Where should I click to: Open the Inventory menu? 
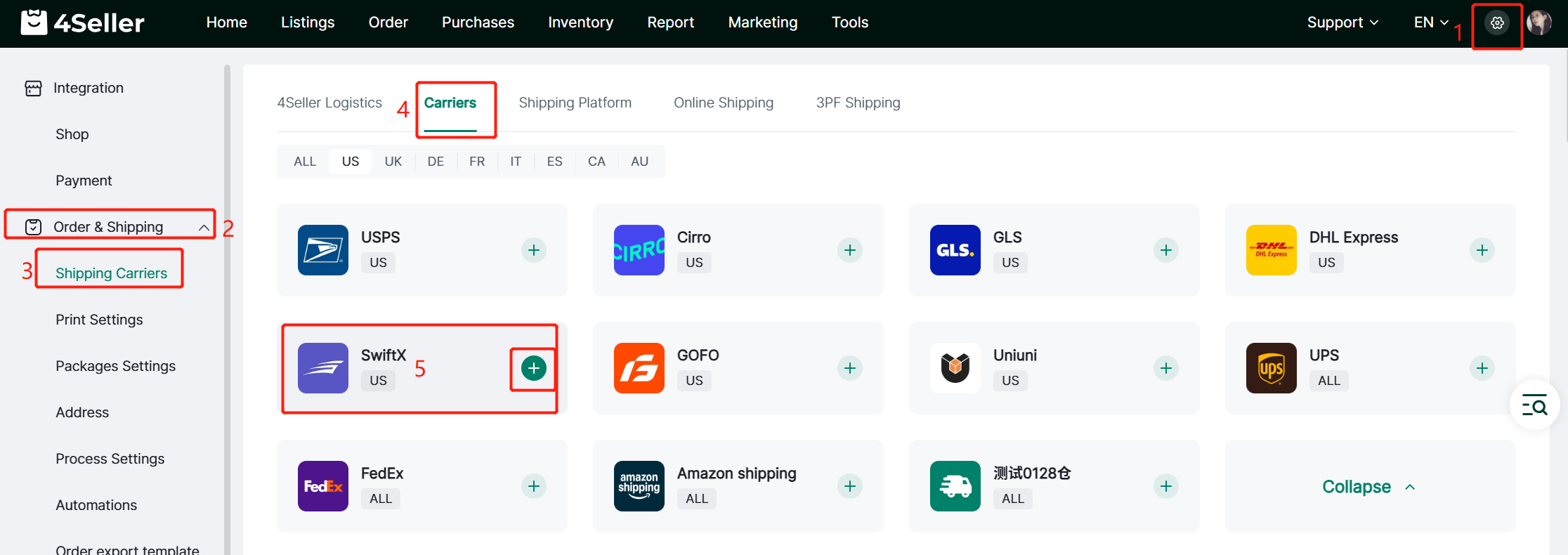(580, 22)
